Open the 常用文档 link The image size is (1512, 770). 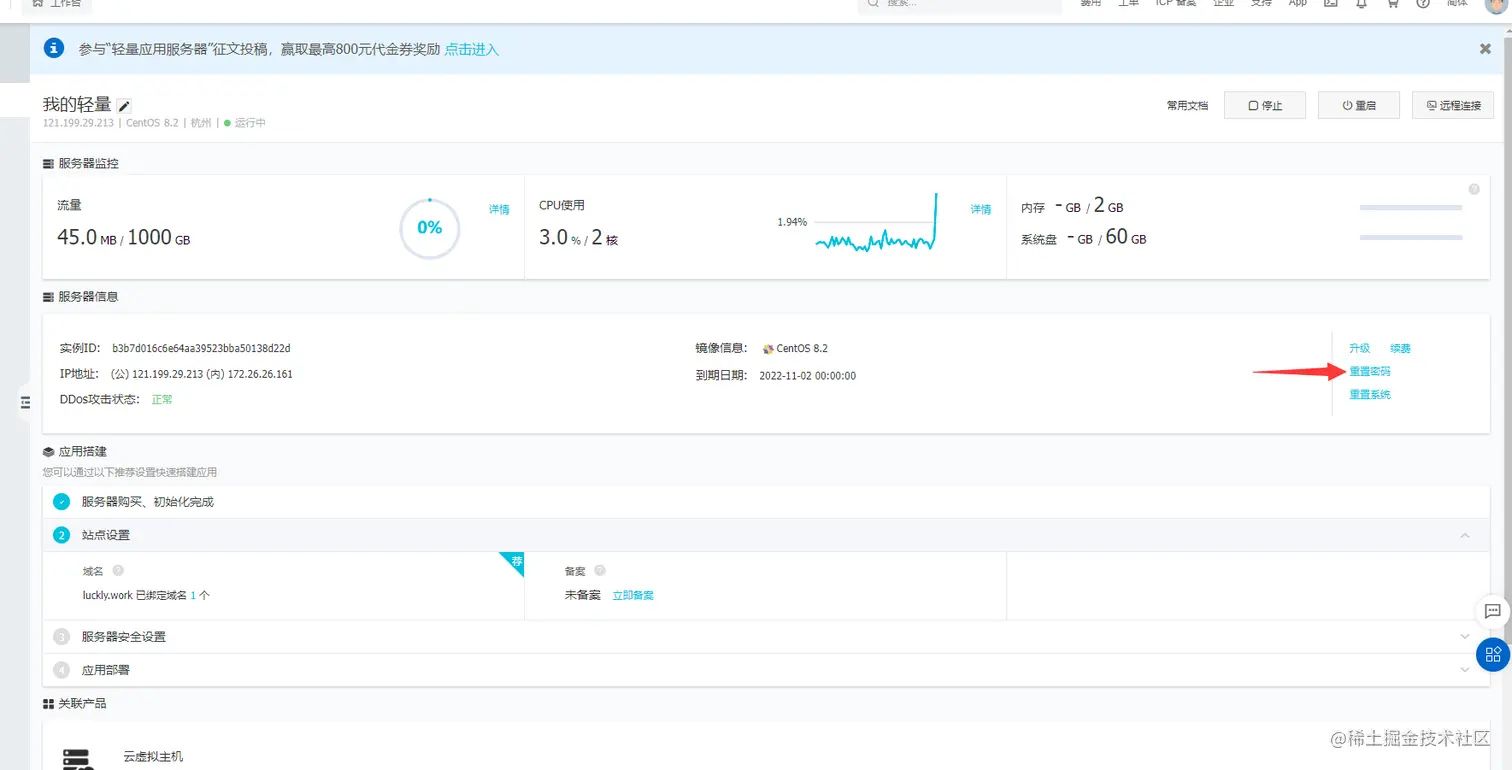tap(1187, 105)
